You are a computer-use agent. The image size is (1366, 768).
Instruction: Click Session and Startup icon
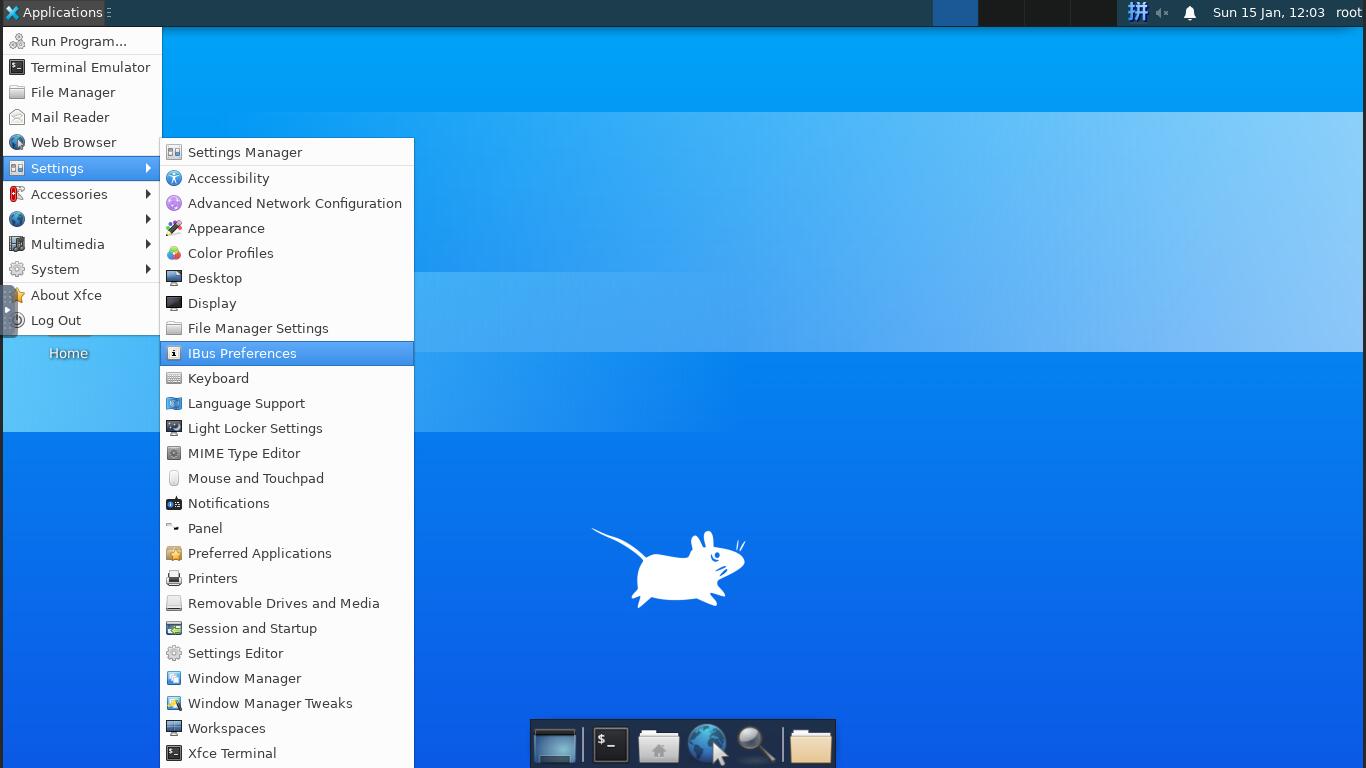click(x=174, y=628)
